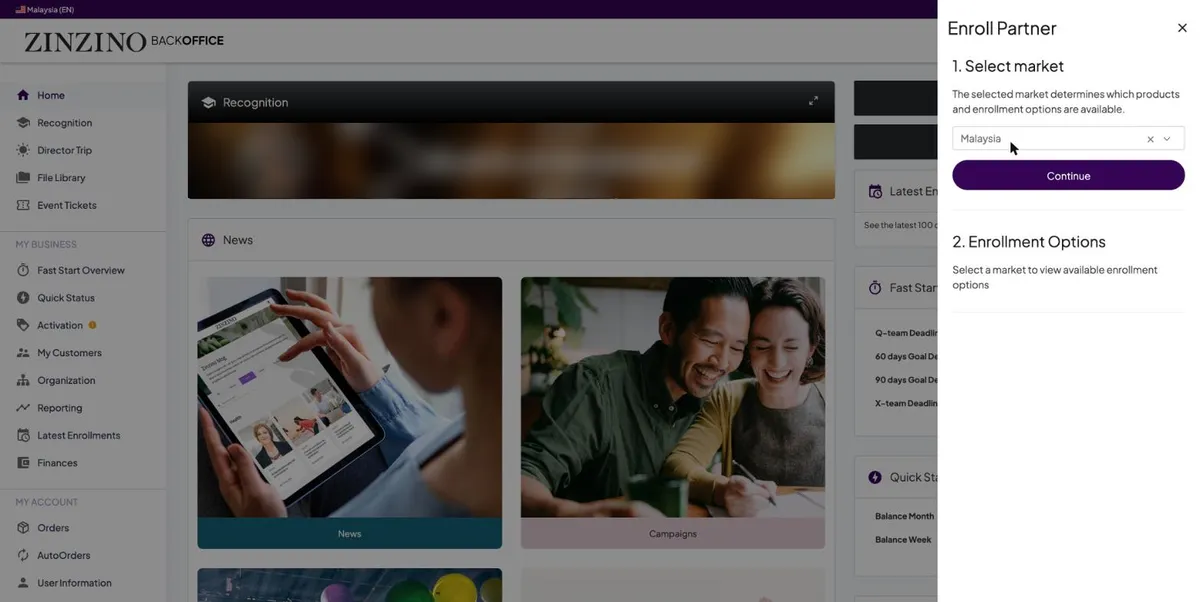1200x602 pixels.
Task: Click the 'Balance Week' label
Action: [x=903, y=539]
